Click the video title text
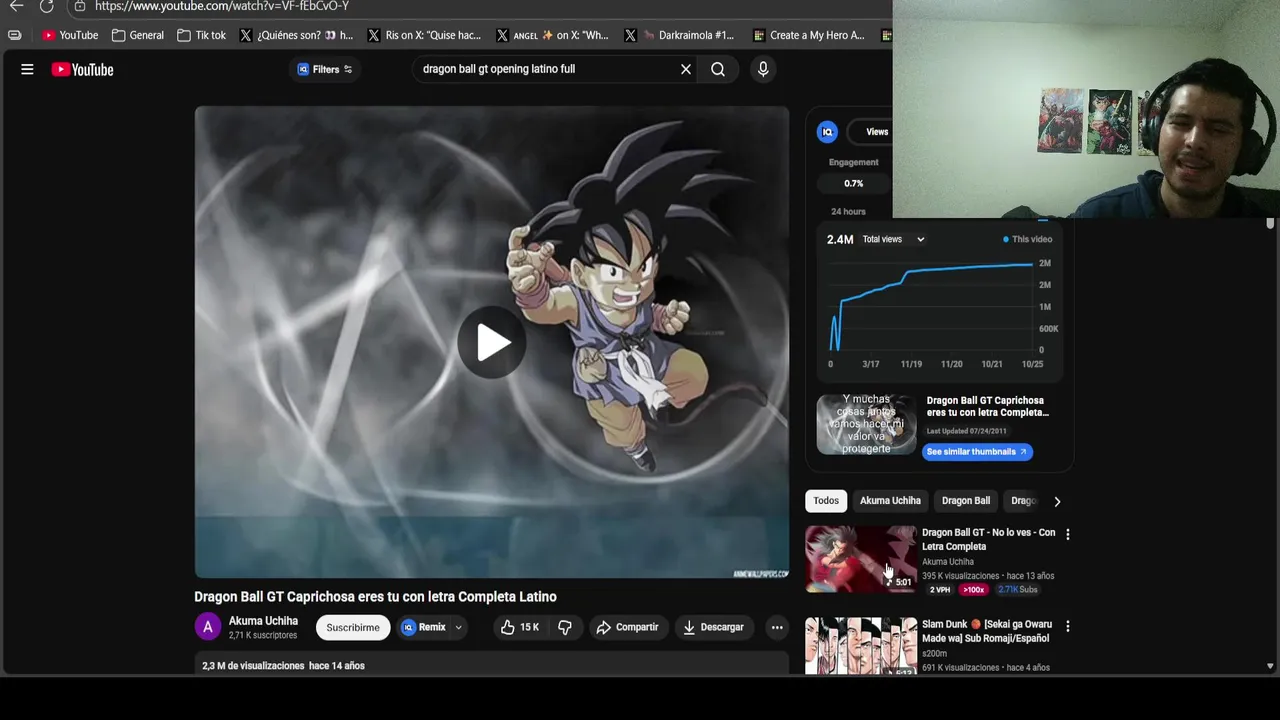The height and width of the screenshot is (720, 1280). click(375, 597)
